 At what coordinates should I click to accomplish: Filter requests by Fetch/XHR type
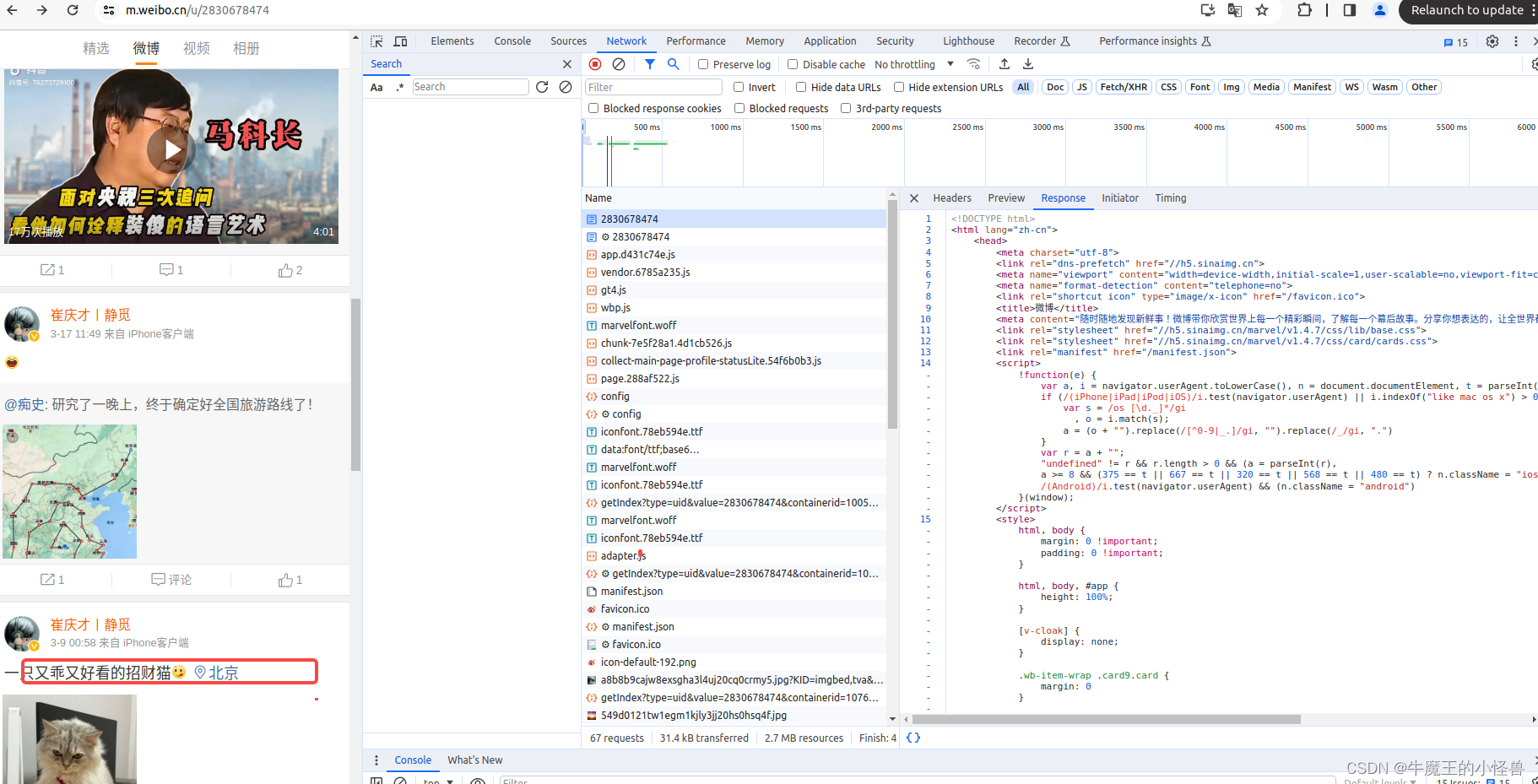[x=1124, y=87]
